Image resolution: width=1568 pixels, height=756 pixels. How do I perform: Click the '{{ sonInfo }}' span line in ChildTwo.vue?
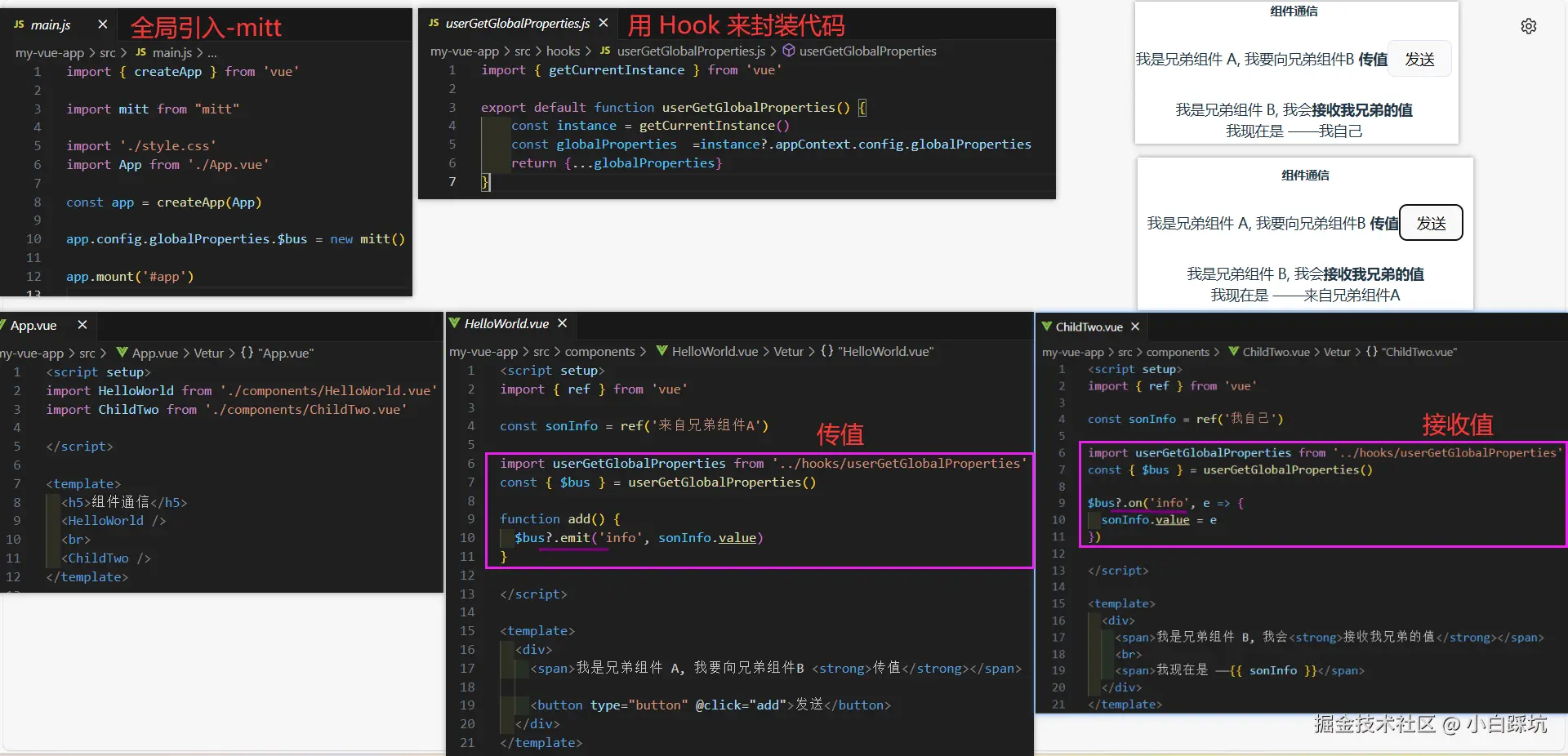click(1240, 670)
